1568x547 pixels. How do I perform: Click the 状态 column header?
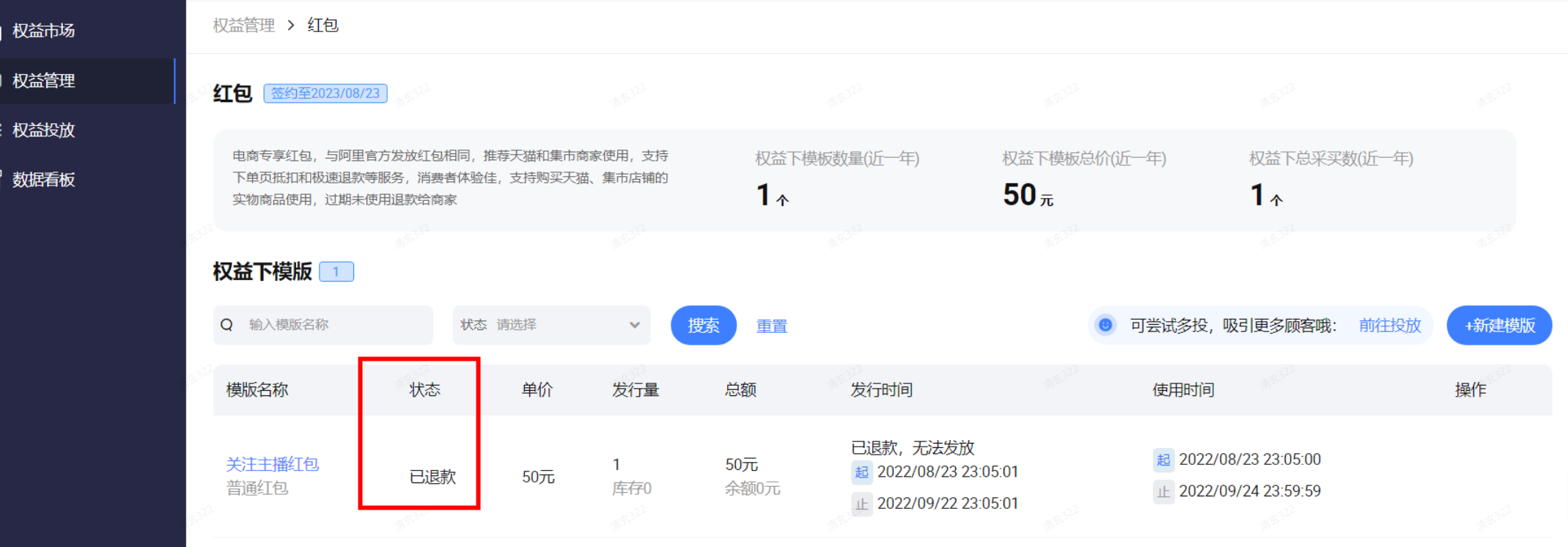coord(425,390)
